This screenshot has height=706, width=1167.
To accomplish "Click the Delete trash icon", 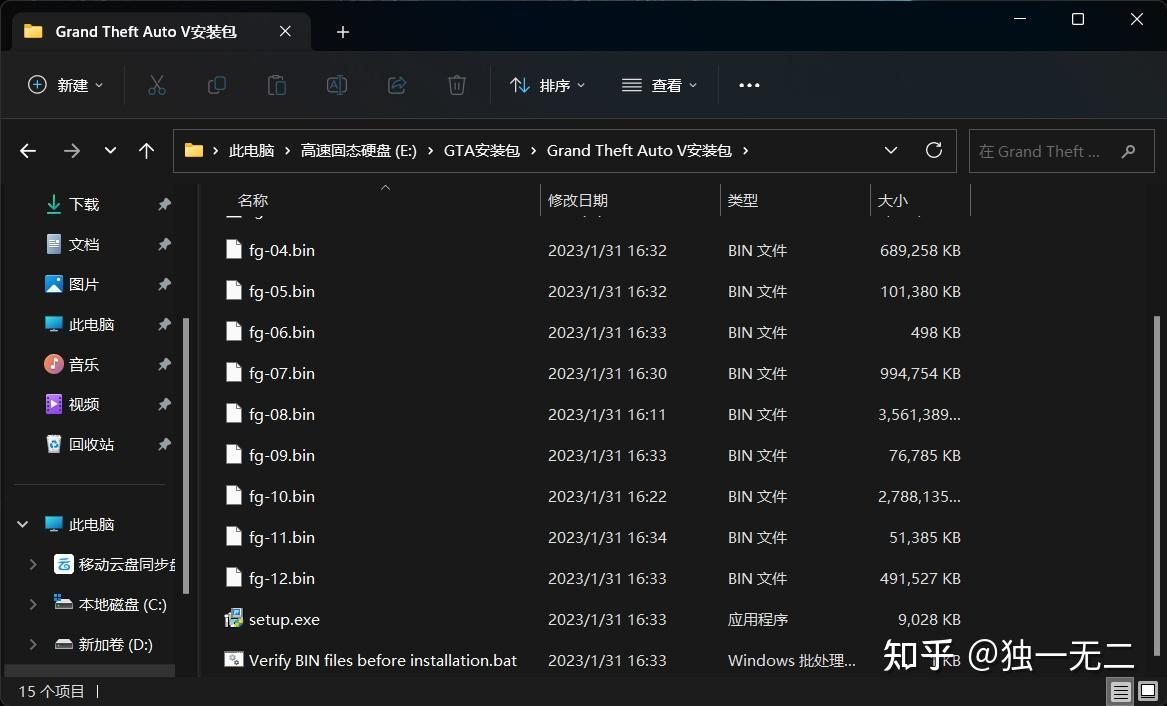I will (x=457, y=85).
